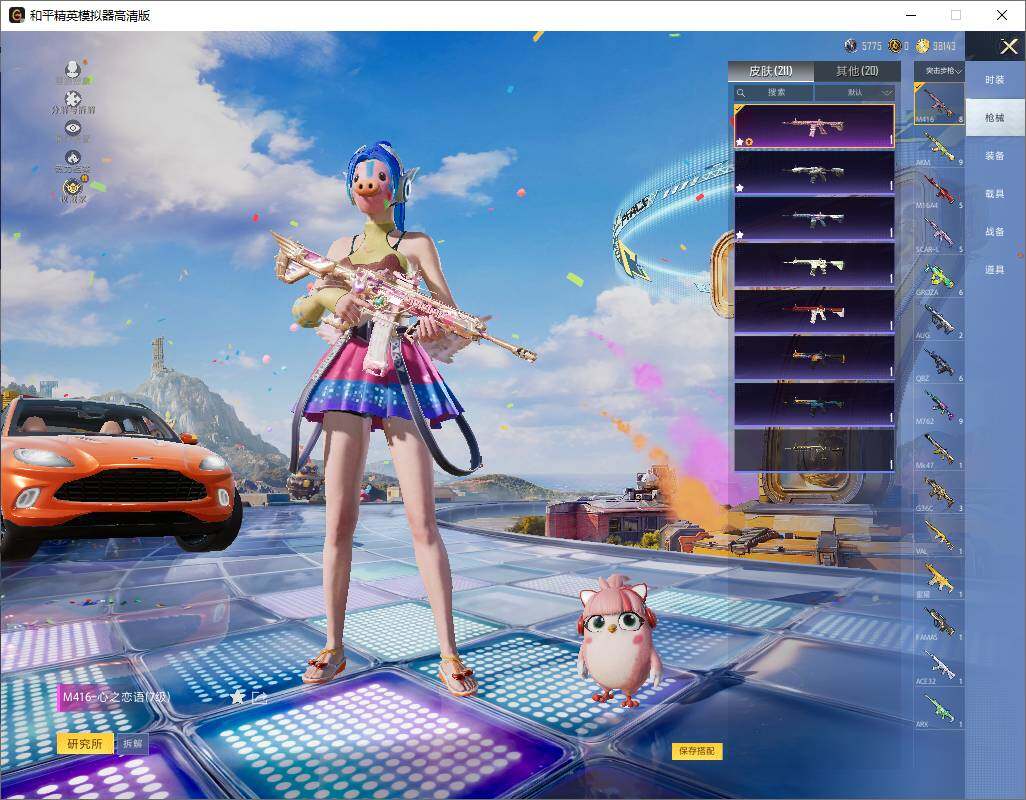Open the flame icon in left column
1026x800 pixels.
point(73,158)
